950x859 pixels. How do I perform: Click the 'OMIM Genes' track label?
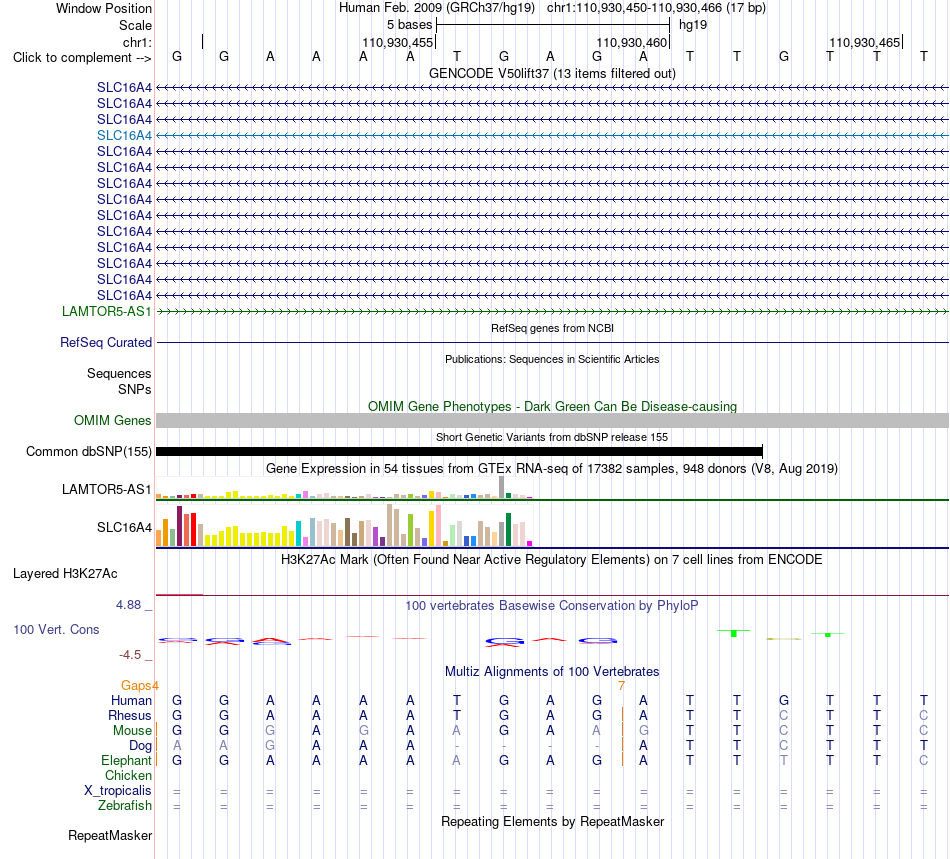click(x=112, y=420)
